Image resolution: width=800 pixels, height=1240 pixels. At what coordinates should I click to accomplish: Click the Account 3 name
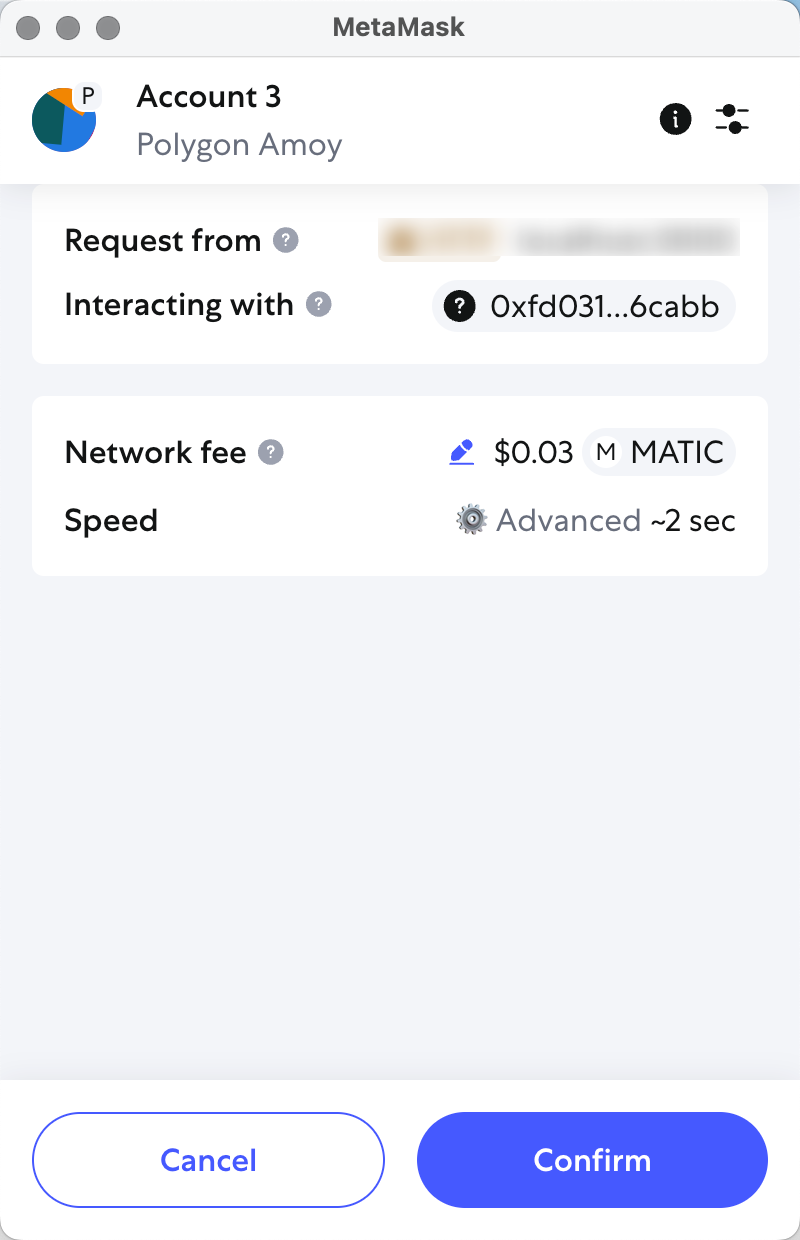[x=209, y=97]
